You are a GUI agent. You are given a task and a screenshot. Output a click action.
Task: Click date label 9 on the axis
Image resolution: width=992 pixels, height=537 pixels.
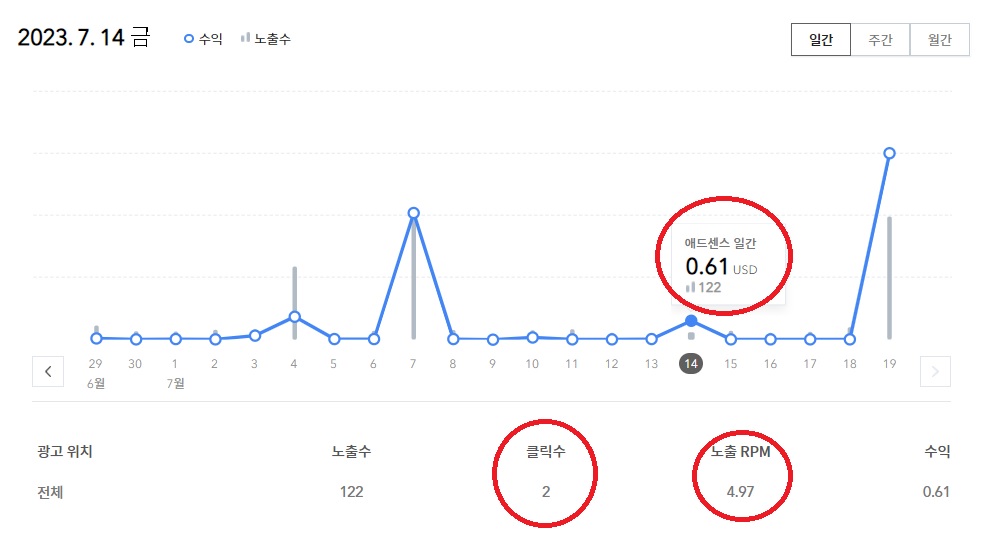tap(492, 364)
